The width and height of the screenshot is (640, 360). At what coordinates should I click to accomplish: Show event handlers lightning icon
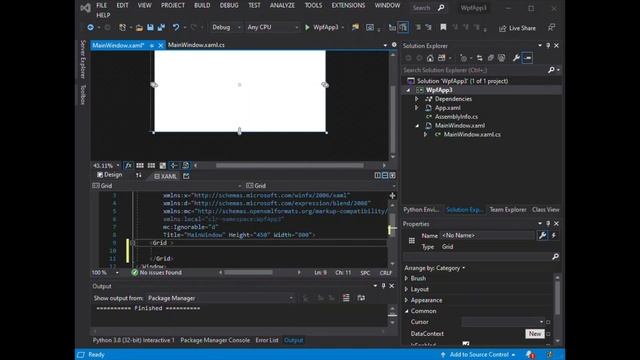point(554,236)
